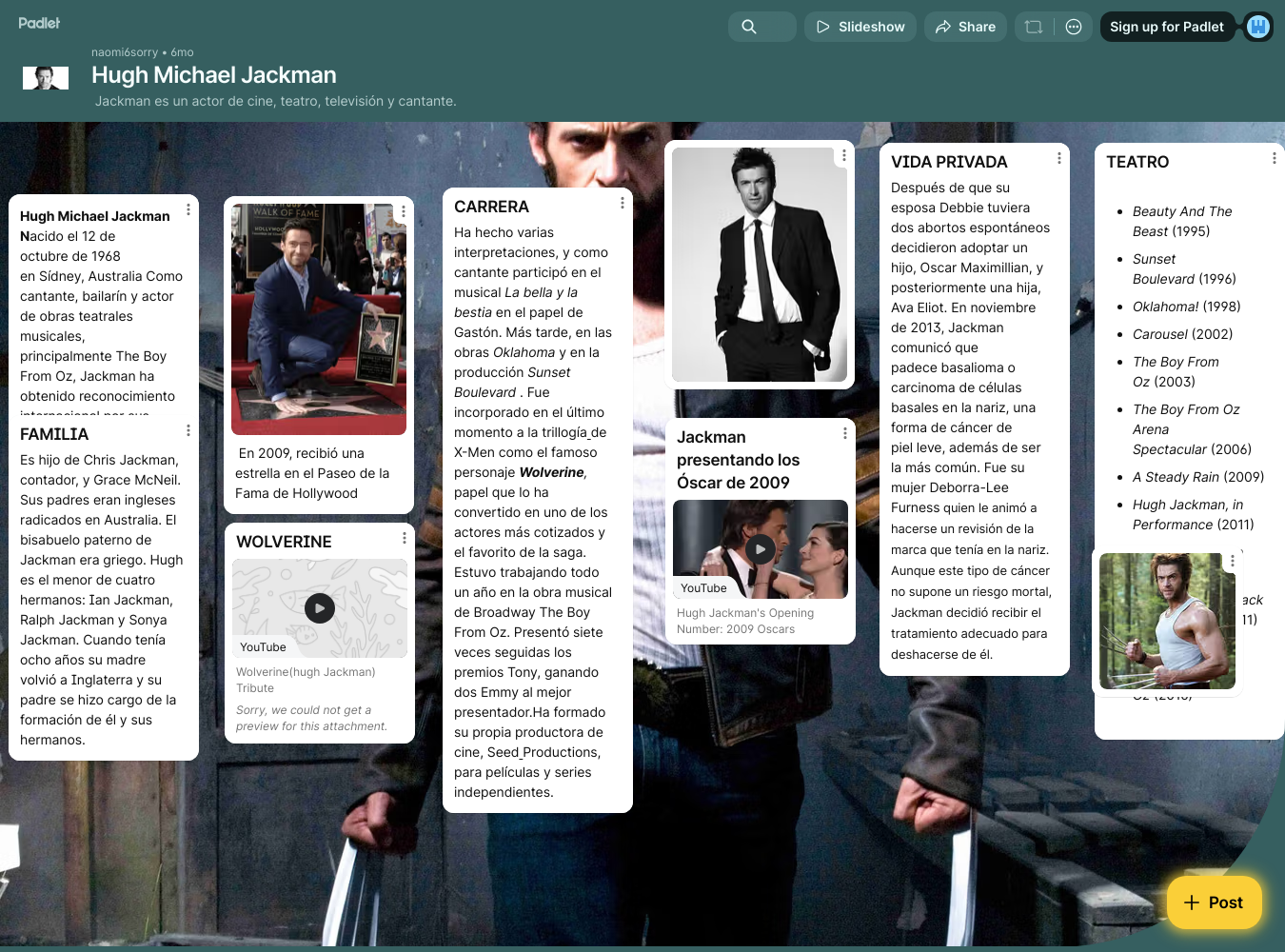This screenshot has height=952, width=1285.
Task: Open the Wolverine claws forest image
Action: click(x=1167, y=621)
